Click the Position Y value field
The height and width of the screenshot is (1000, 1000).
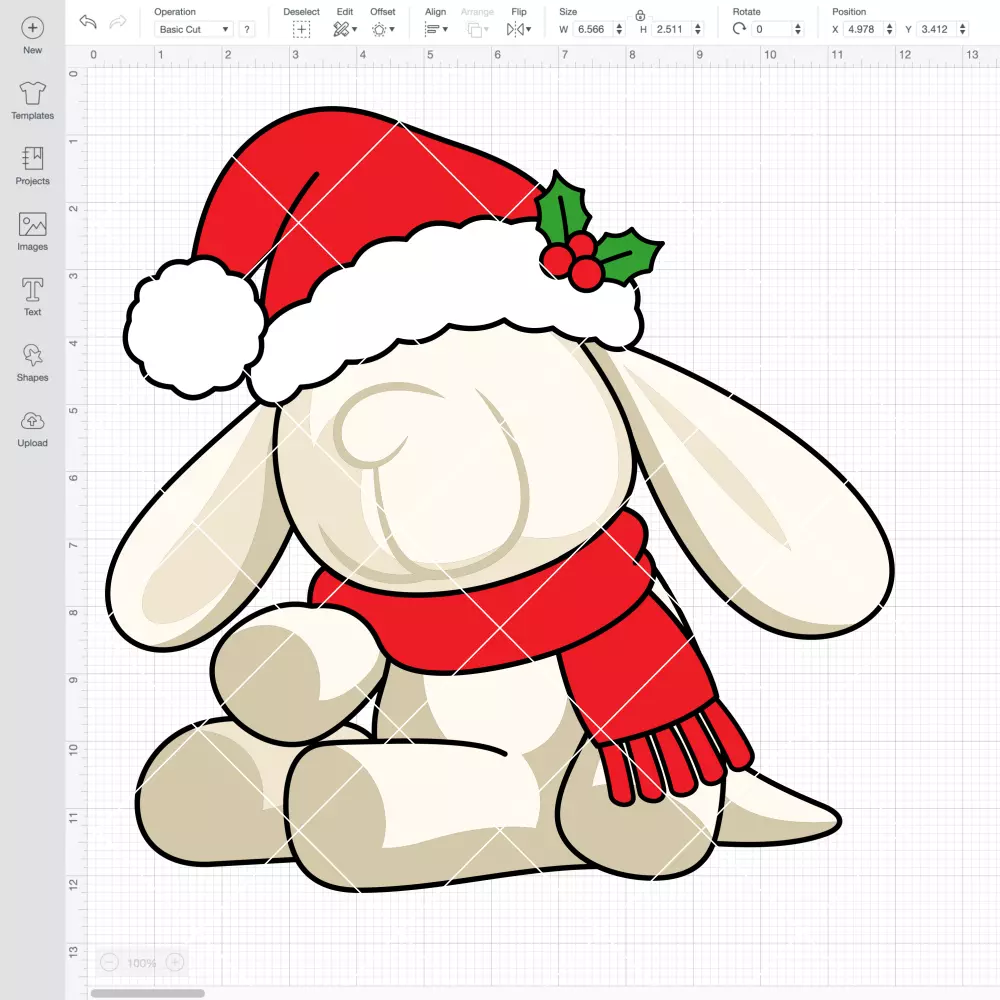point(936,29)
